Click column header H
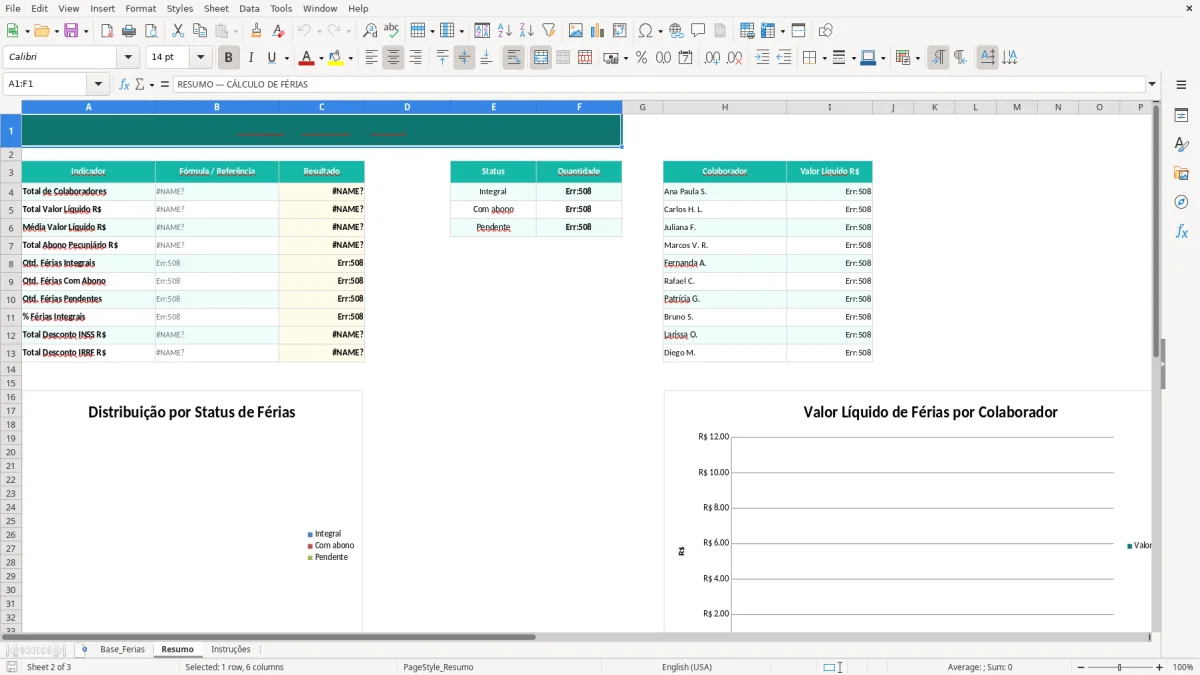1200x675 pixels. point(724,107)
